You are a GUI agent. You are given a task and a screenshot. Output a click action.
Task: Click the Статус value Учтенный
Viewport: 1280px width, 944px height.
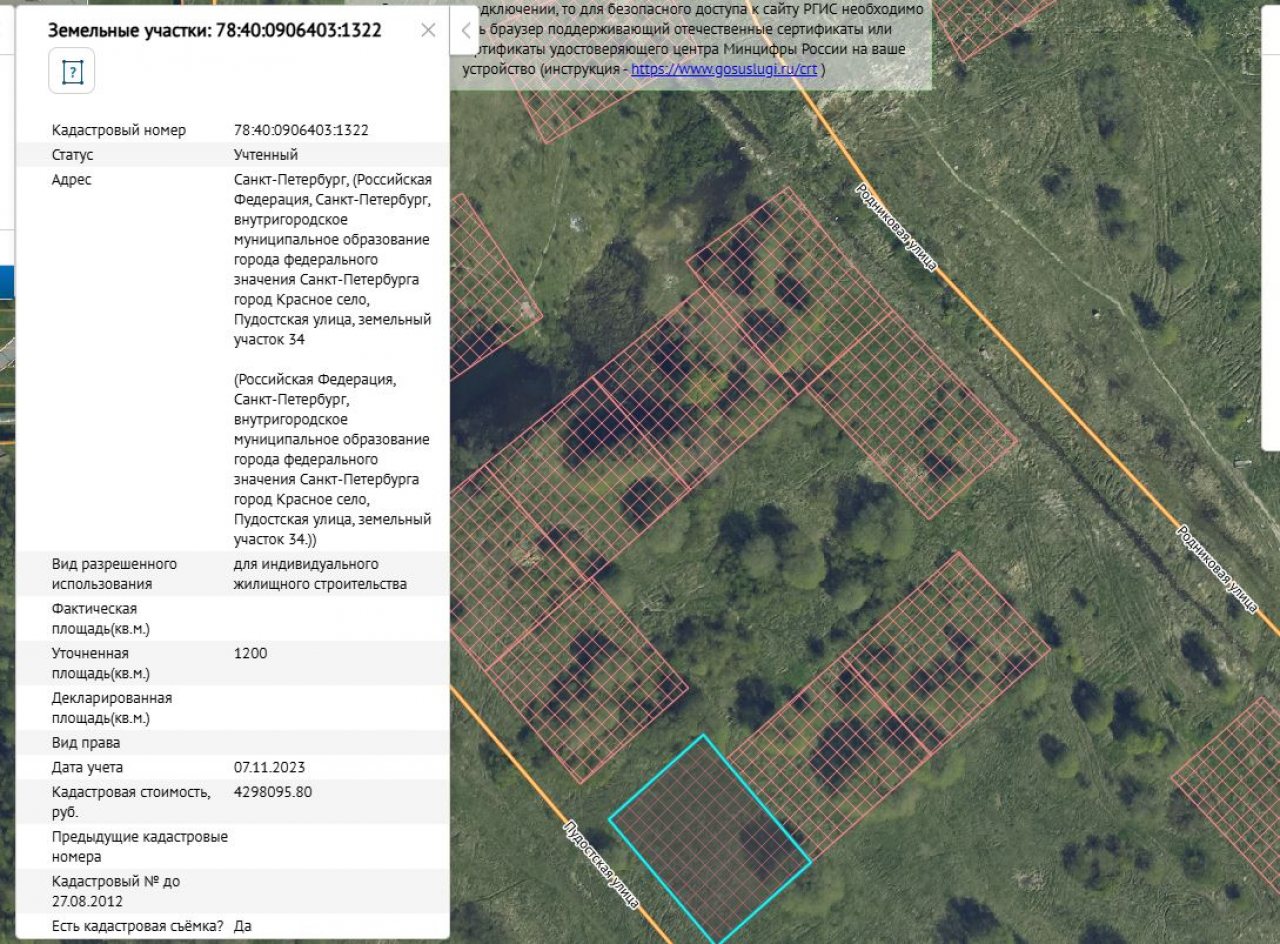[265, 155]
